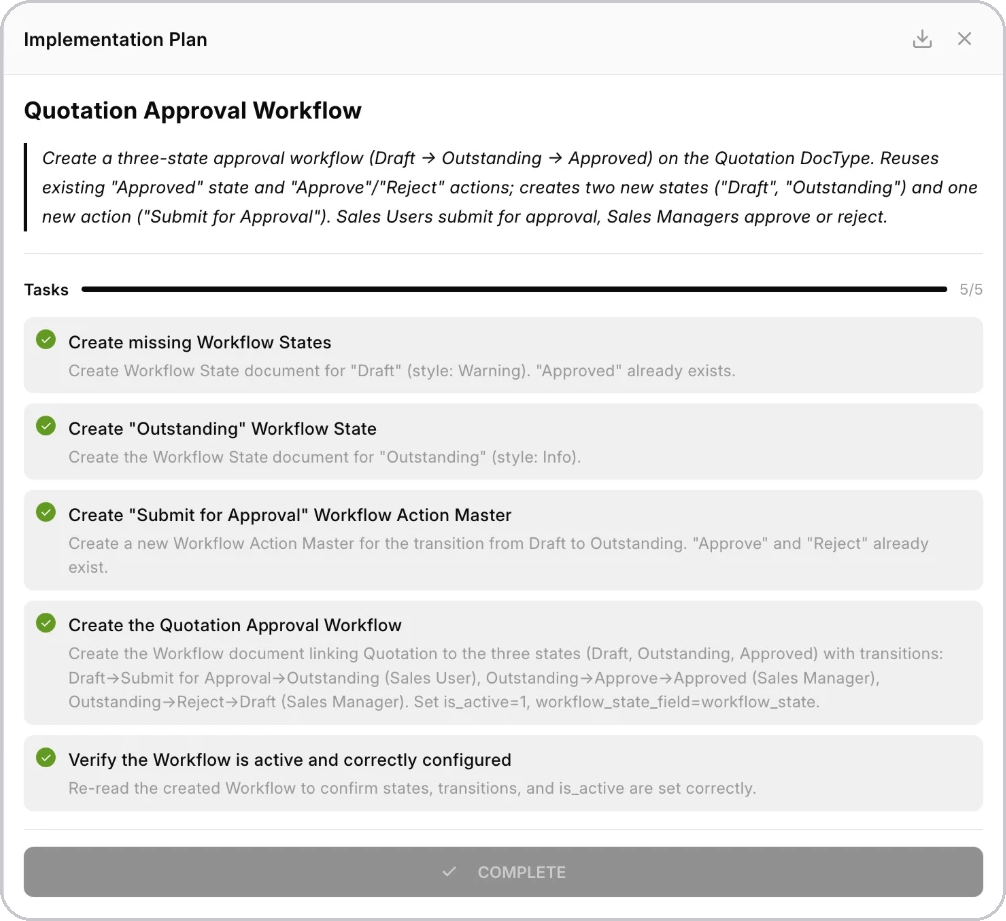The image size is (1006, 921).
Task: Click the green check beside Verify the Workflow task
Action: pos(46,757)
